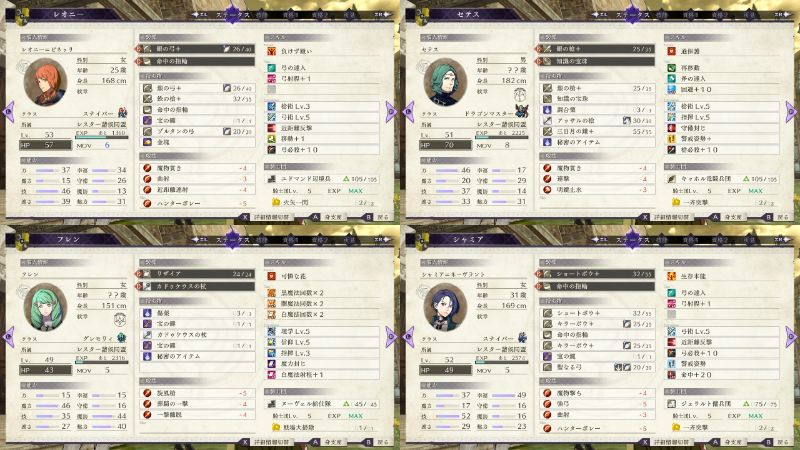Open Status tab on Flayn's screen
This screenshot has height=450, width=800.
233,239
